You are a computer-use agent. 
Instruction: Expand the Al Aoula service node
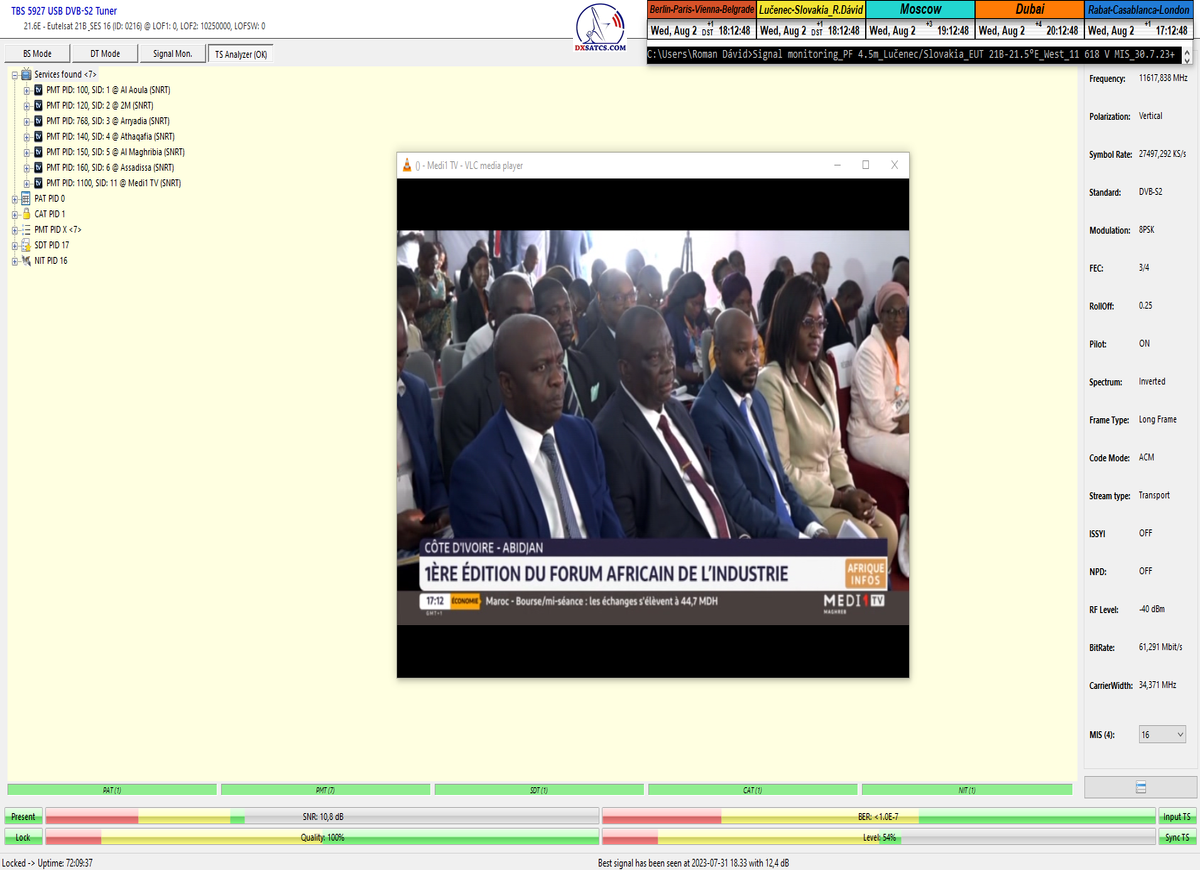click(27, 90)
